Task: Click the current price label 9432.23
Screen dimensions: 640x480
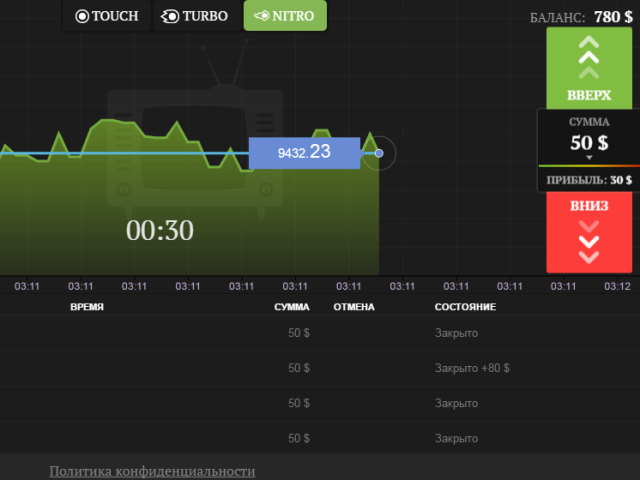Action: 304,153
